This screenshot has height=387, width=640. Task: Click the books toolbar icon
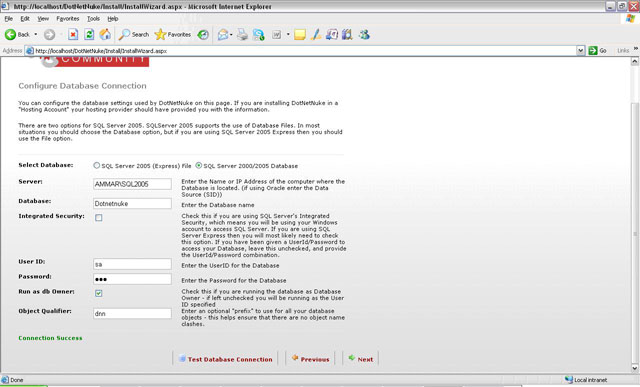pyautogui.click(x=347, y=35)
